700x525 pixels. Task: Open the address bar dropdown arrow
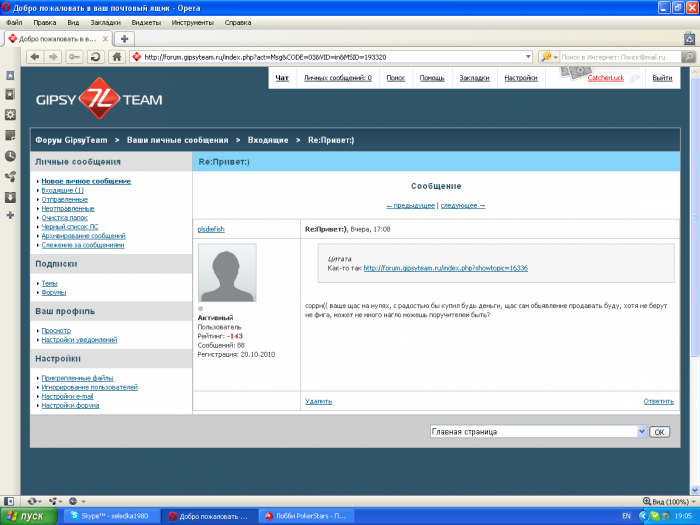click(x=528, y=57)
